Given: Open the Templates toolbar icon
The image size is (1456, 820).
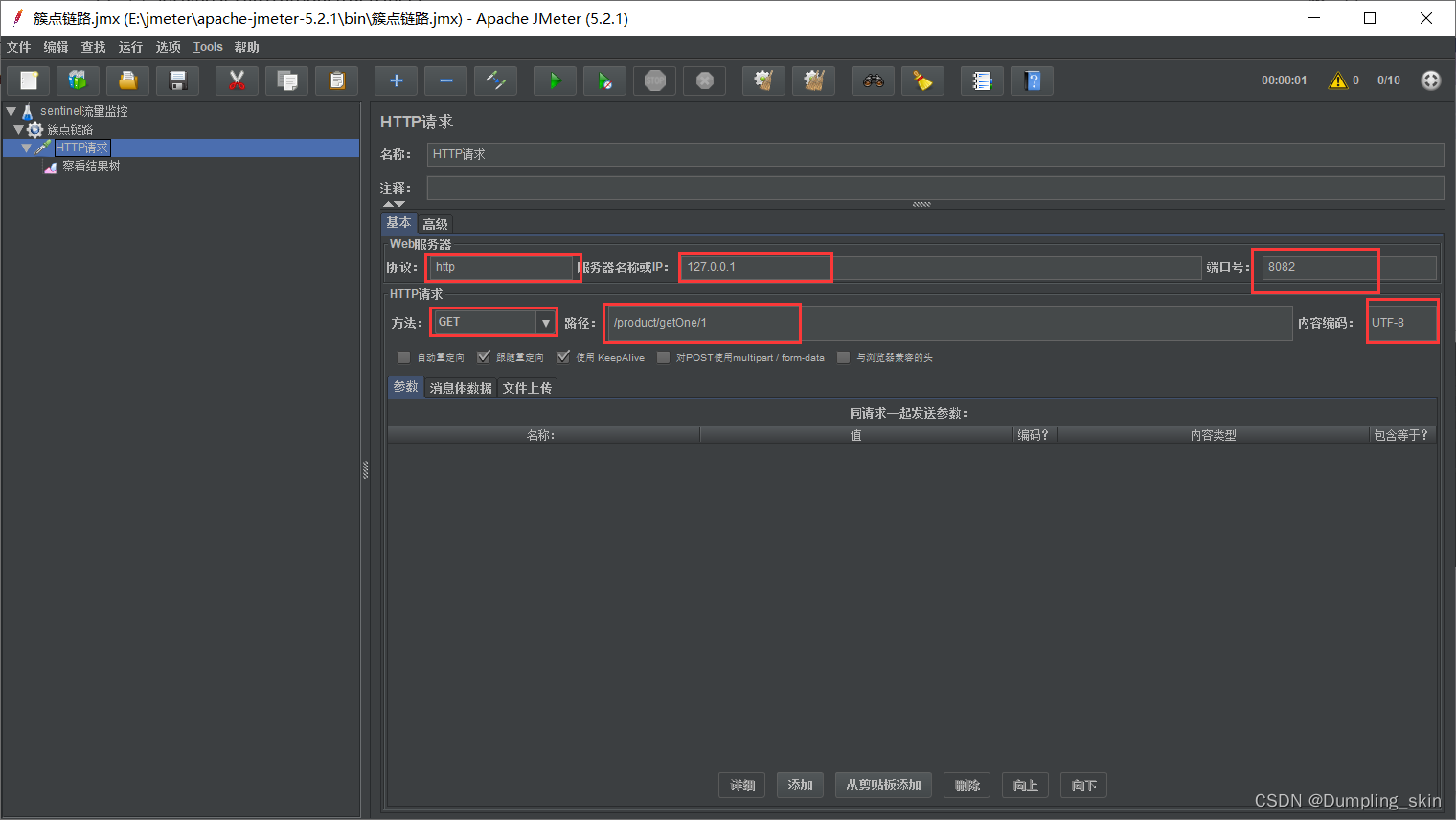Looking at the screenshot, I should [78, 80].
